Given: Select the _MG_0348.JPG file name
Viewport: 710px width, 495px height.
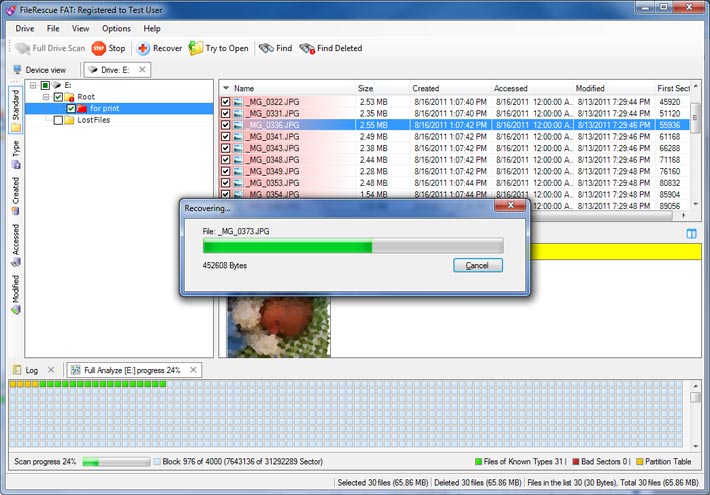Looking at the screenshot, I should coord(273,160).
